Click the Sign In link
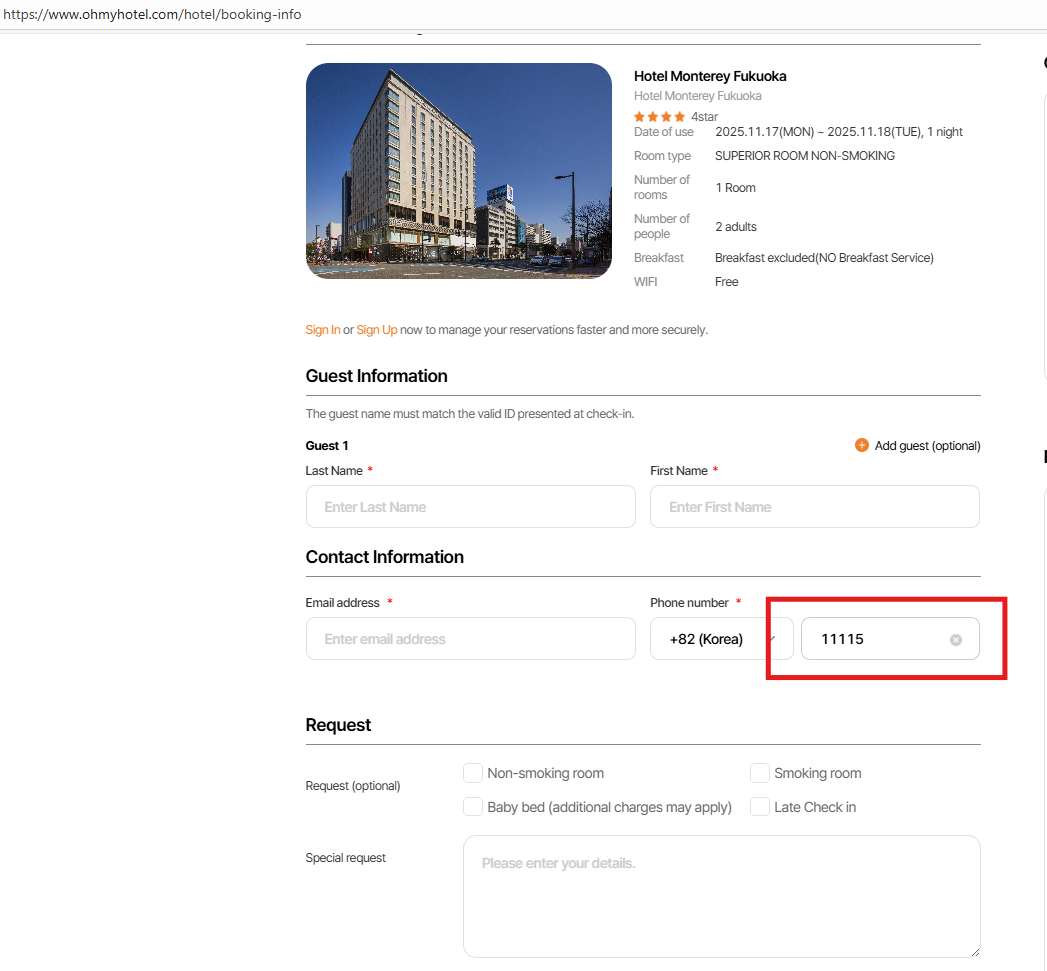 pyautogui.click(x=323, y=330)
